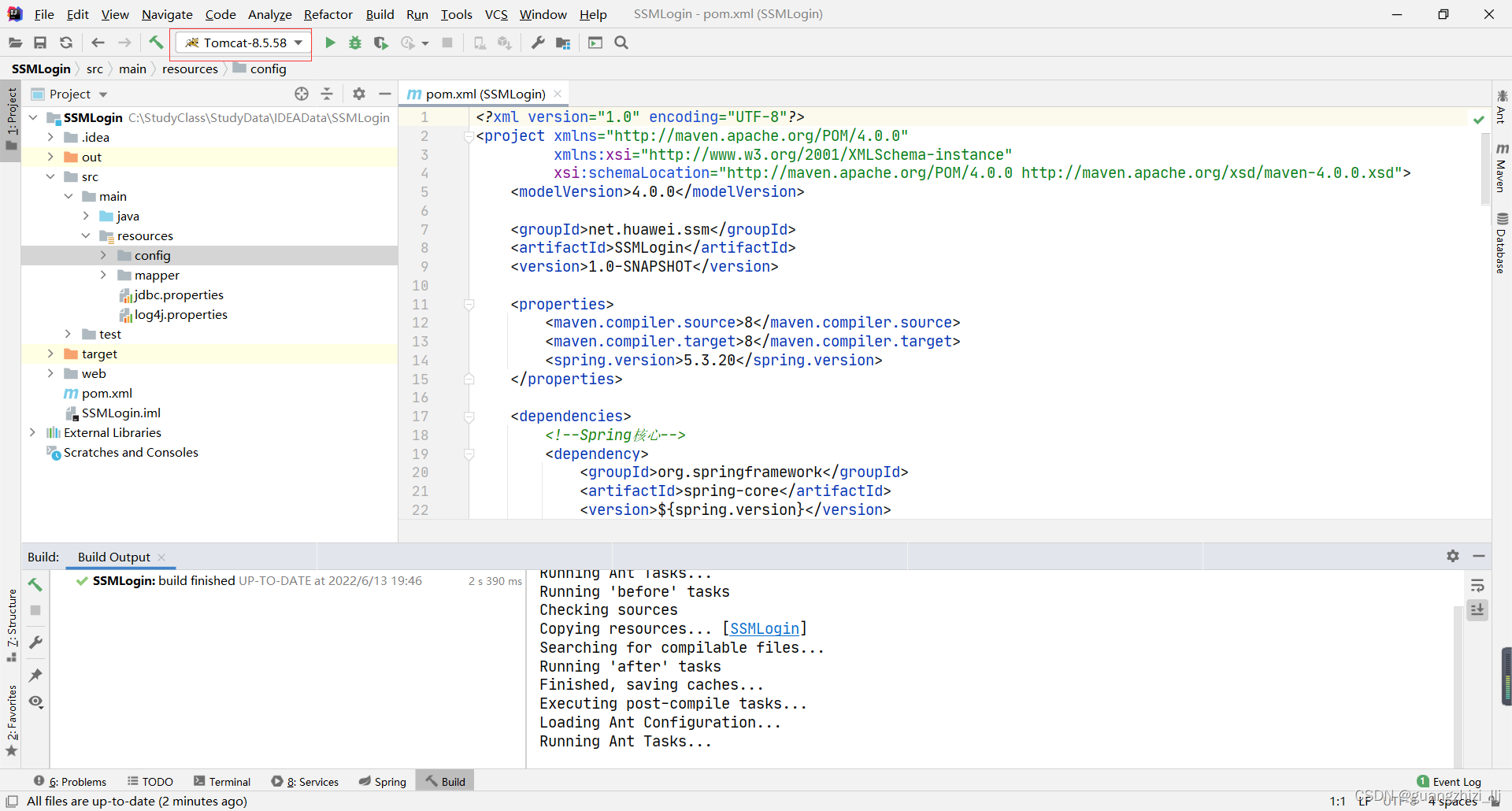1512x811 pixels.
Task: Click the SSMLogin link in build output
Action: (x=764, y=628)
